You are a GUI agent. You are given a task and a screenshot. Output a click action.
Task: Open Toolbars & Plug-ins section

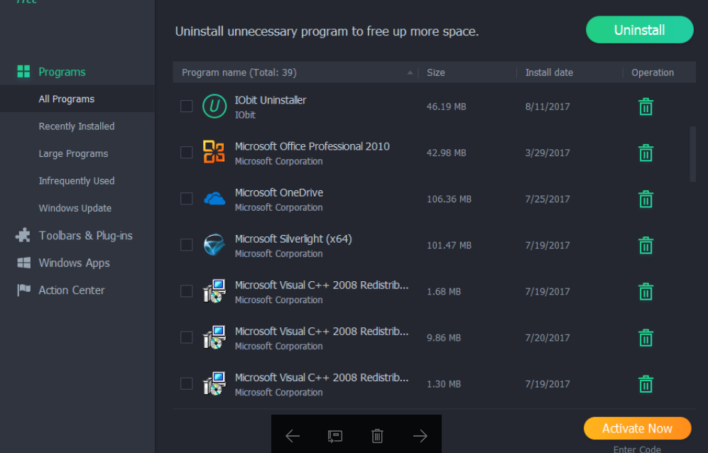tap(85, 235)
